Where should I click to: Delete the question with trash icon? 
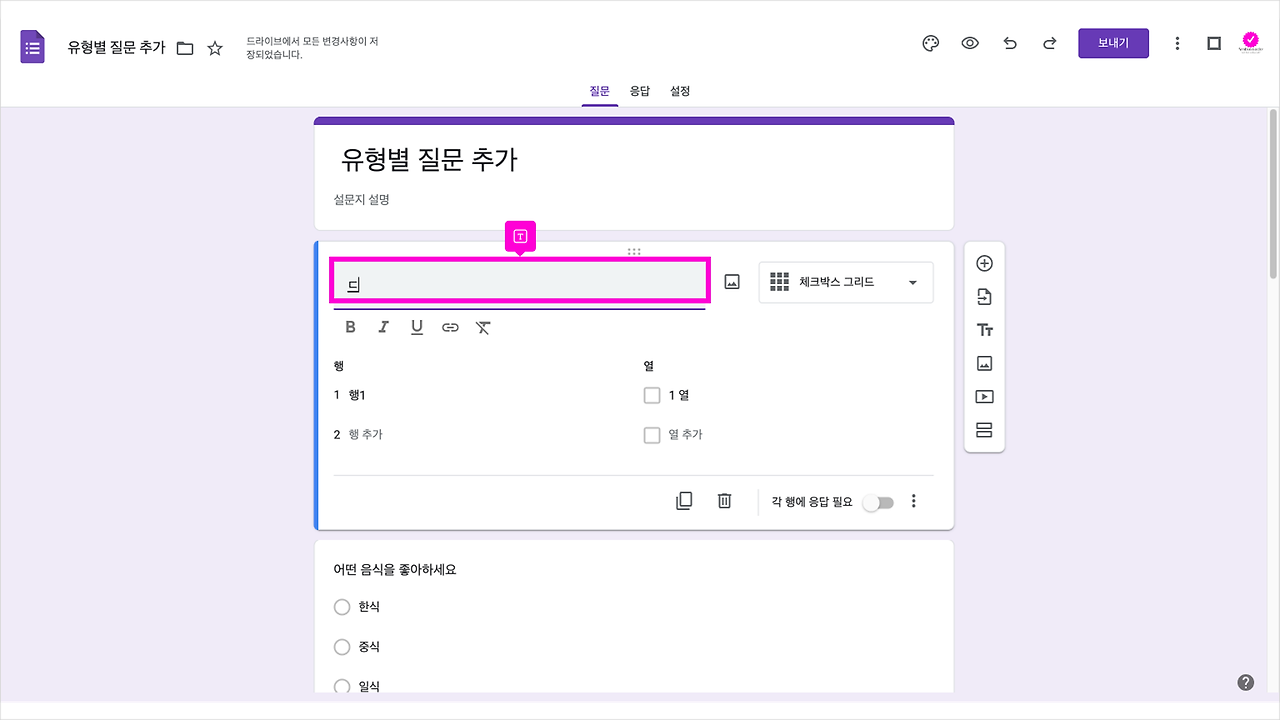tap(724, 500)
